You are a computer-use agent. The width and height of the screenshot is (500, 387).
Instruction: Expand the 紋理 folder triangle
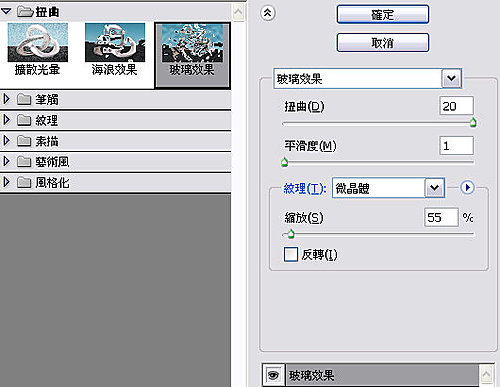(x=6, y=120)
